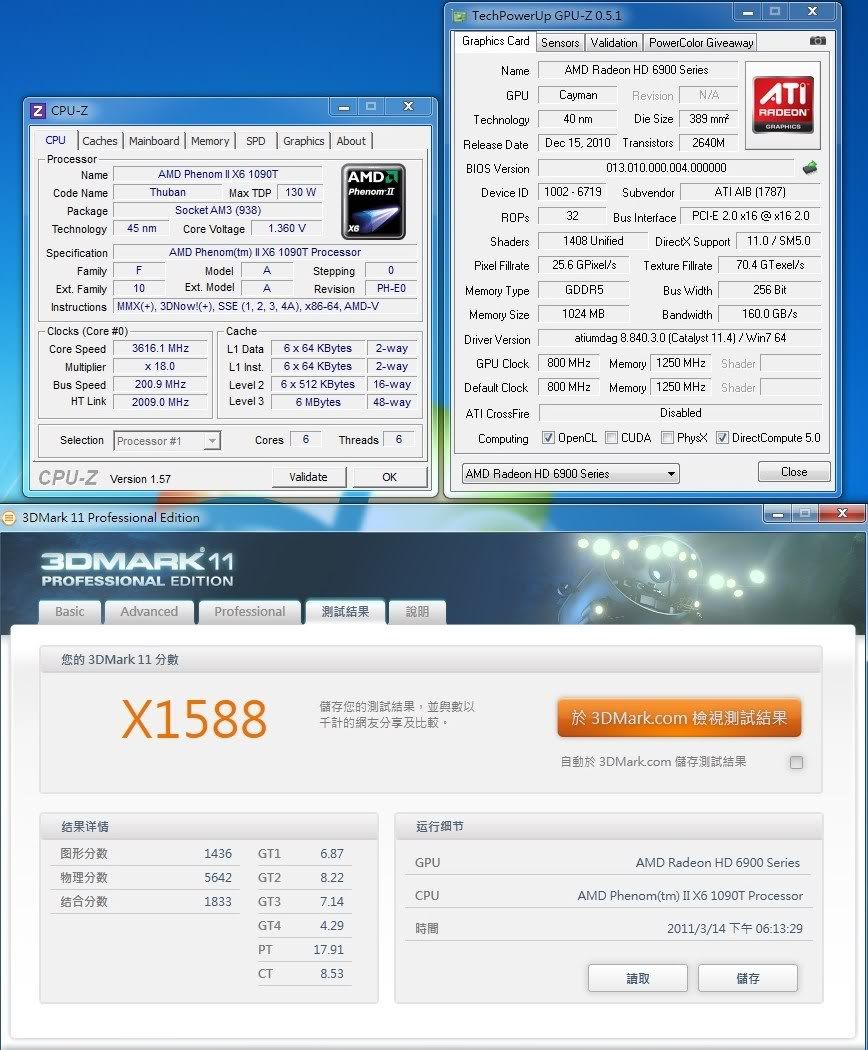Select the 測試結果 tab in 3DMark
Viewport: 868px width, 1050px height.
[x=346, y=611]
